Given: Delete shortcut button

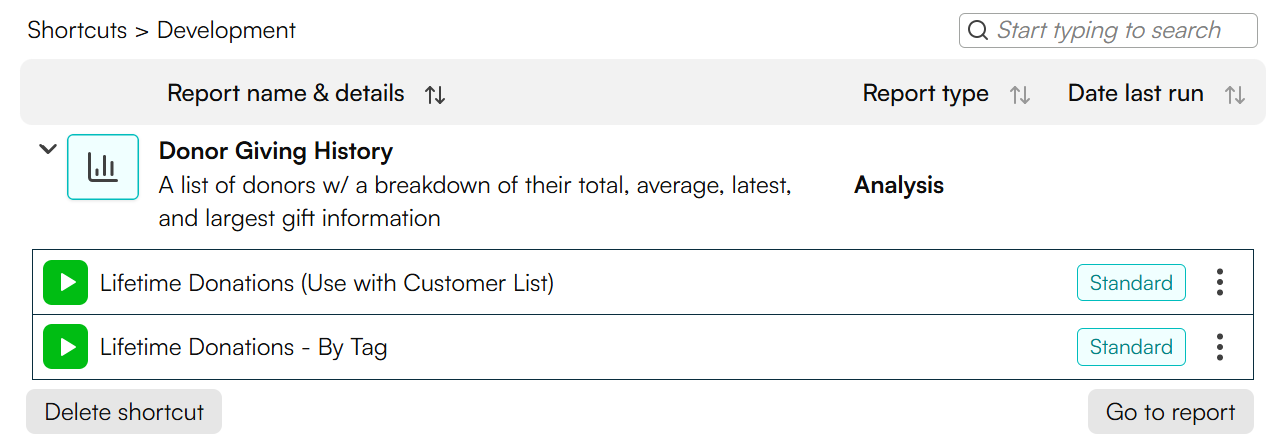Looking at the screenshot, I should [x=124, y=412].
